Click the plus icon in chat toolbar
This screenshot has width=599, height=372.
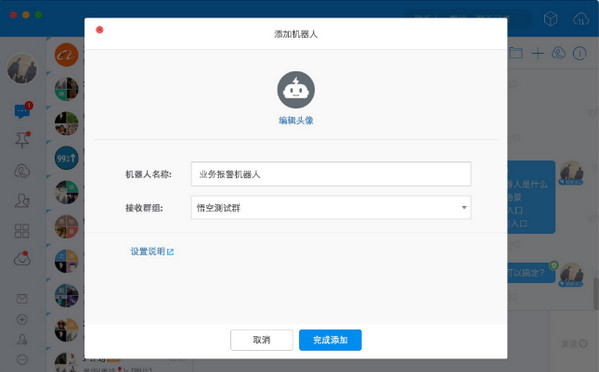point(537,53)
